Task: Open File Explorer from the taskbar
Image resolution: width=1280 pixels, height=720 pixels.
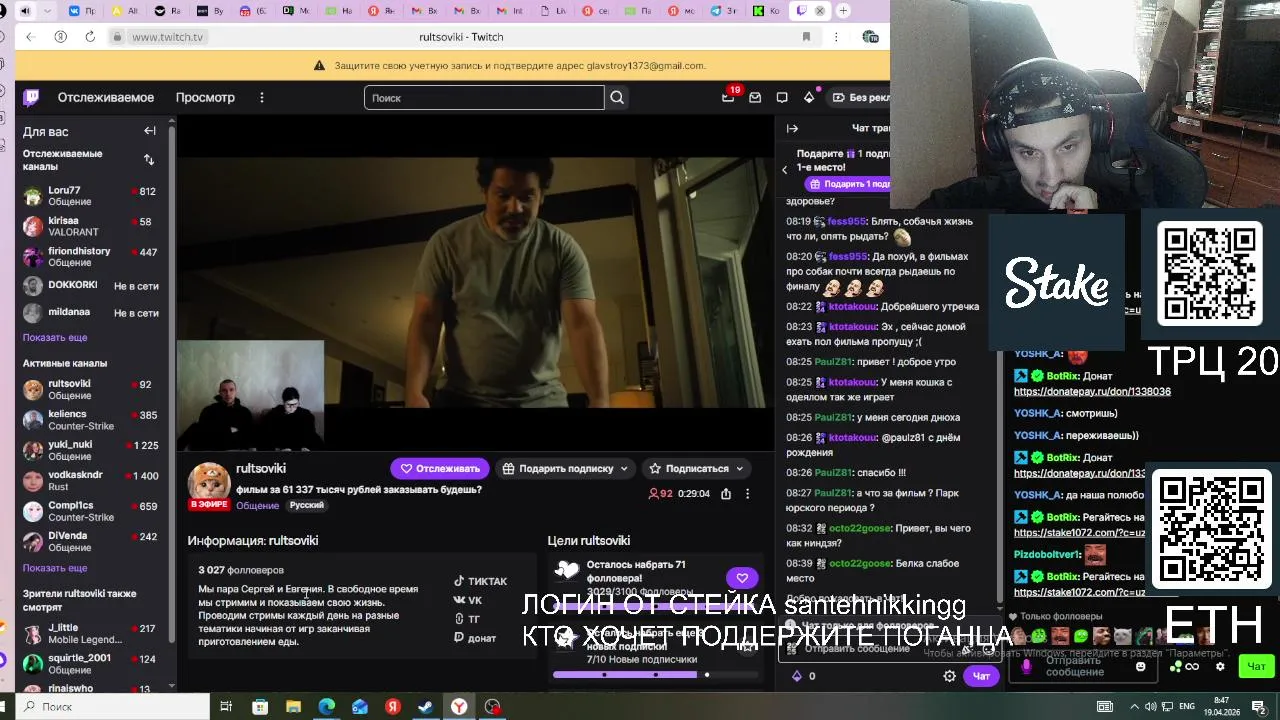Action: [x=293, y=707]
